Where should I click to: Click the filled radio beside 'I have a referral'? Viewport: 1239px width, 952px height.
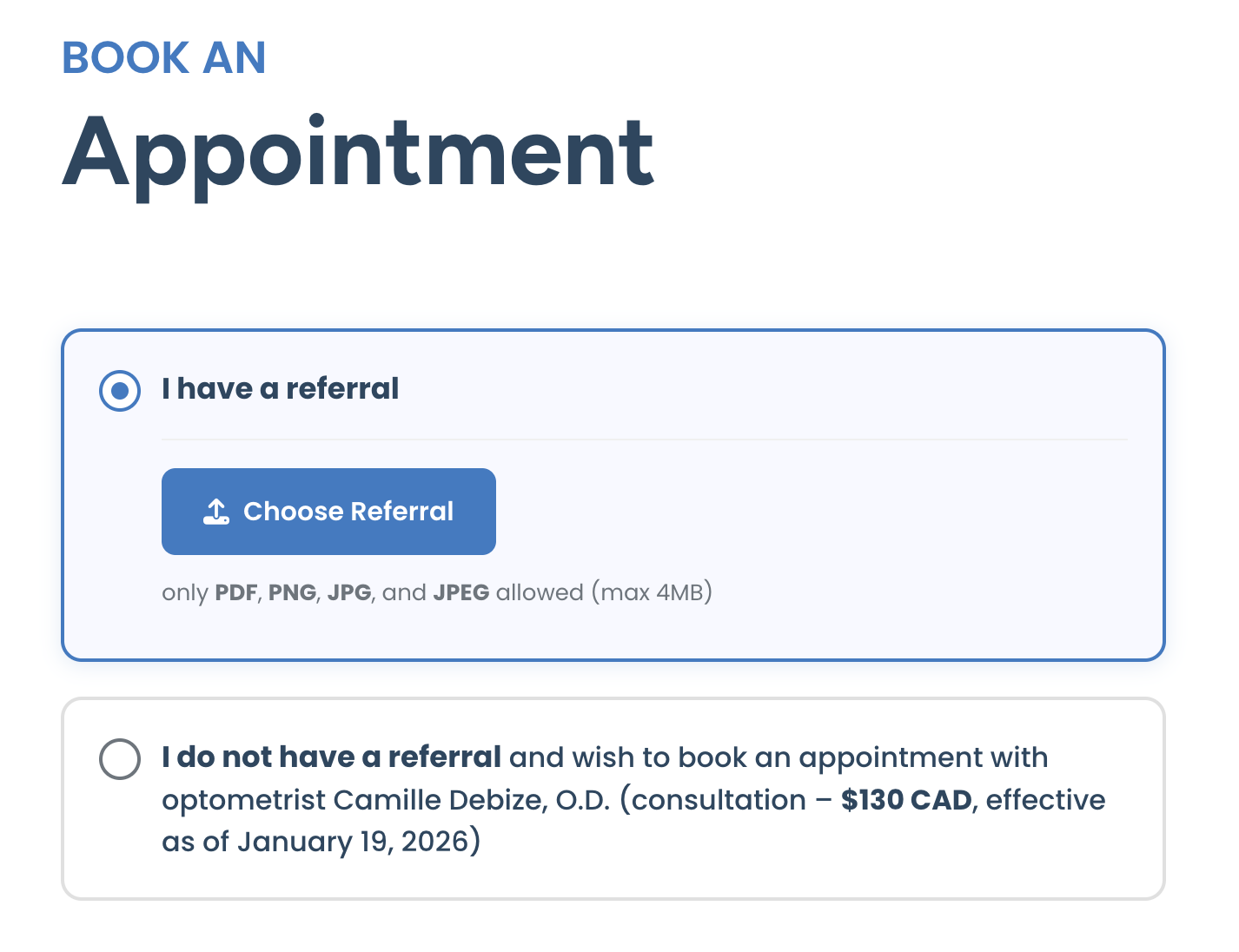pos(120,390)
